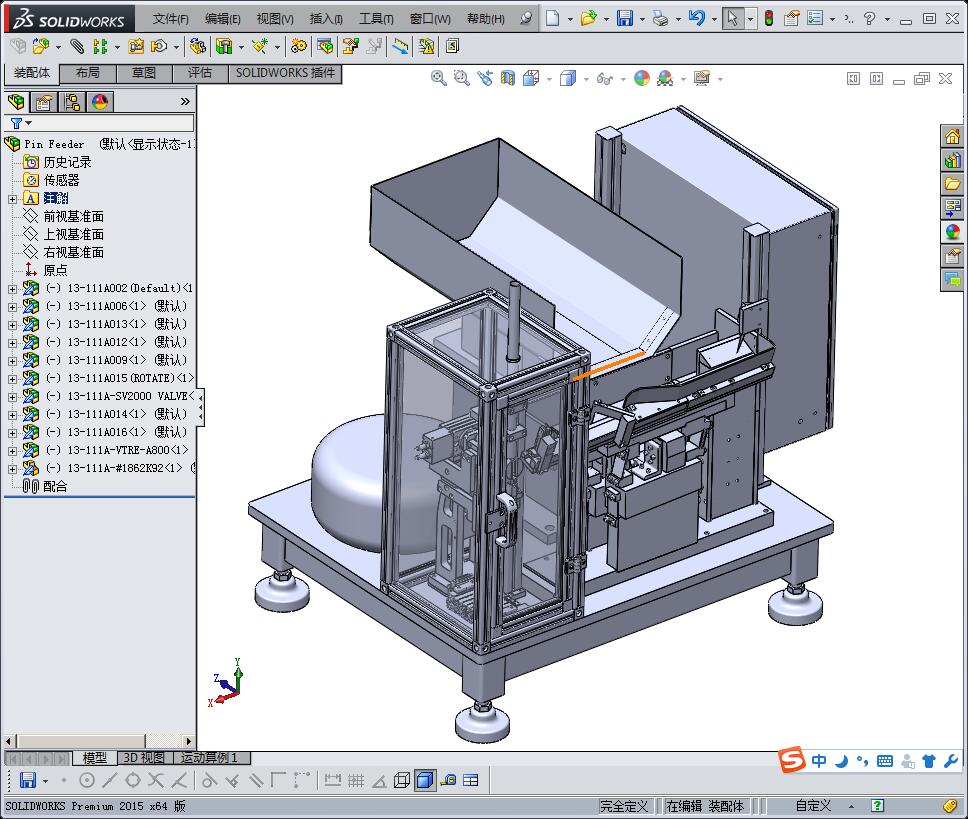Open the Save dropdown arrow in top toolbar
Screen dimensions: 968x819
click(642, 19)
